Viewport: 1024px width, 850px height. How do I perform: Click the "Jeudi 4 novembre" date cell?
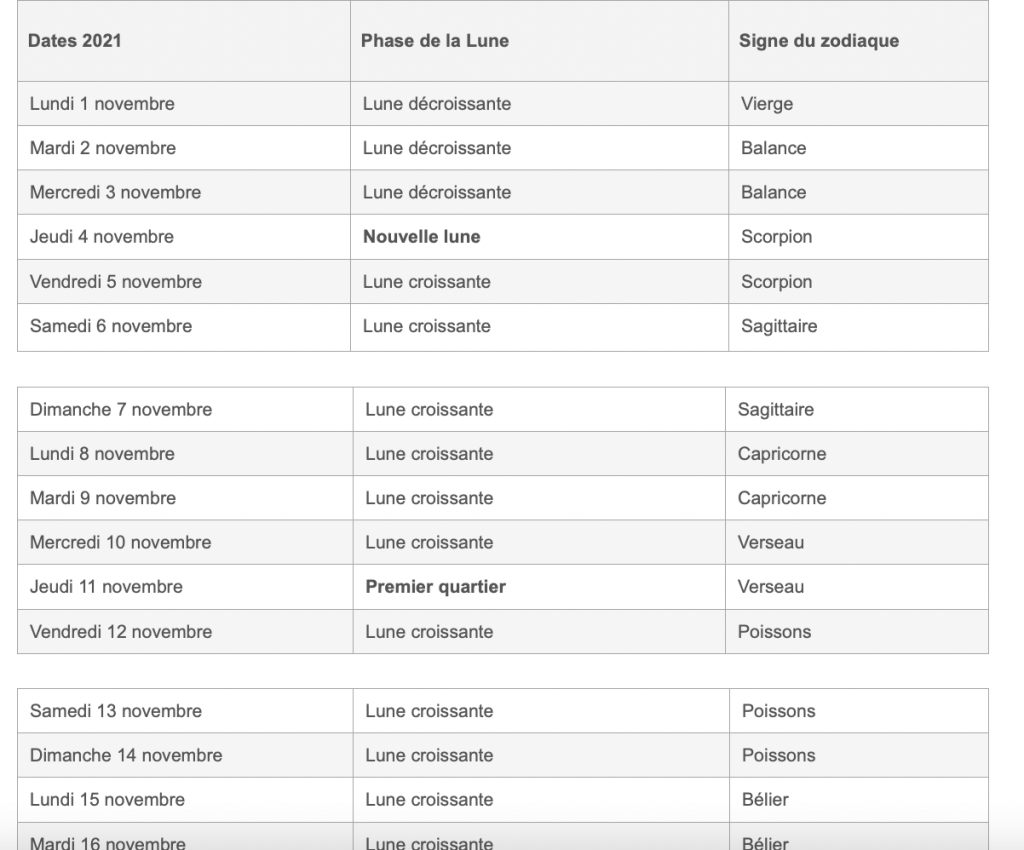tap(102, 237)
